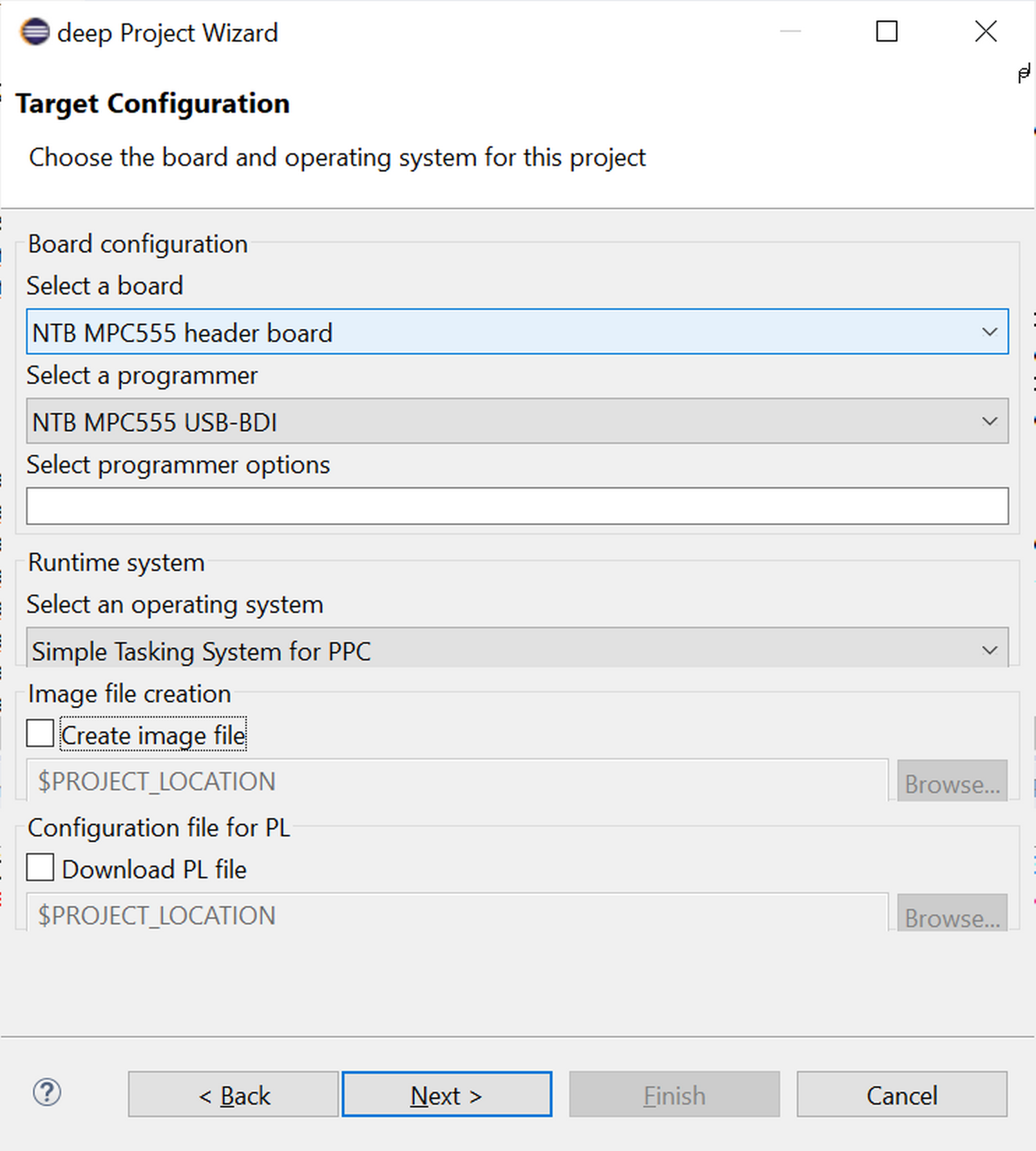This screenshot has height=1151, width=1036.
Task: Click the image file path field
Action: click(456, 781)
